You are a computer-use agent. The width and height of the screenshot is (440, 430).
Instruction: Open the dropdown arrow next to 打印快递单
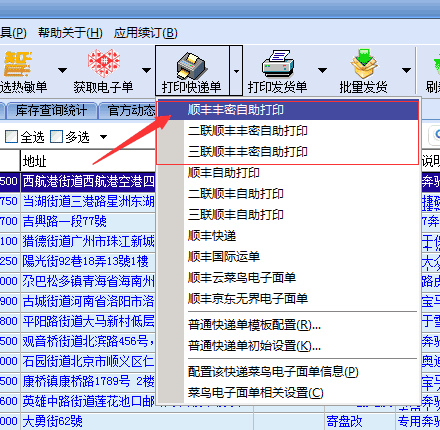(236, 71)
